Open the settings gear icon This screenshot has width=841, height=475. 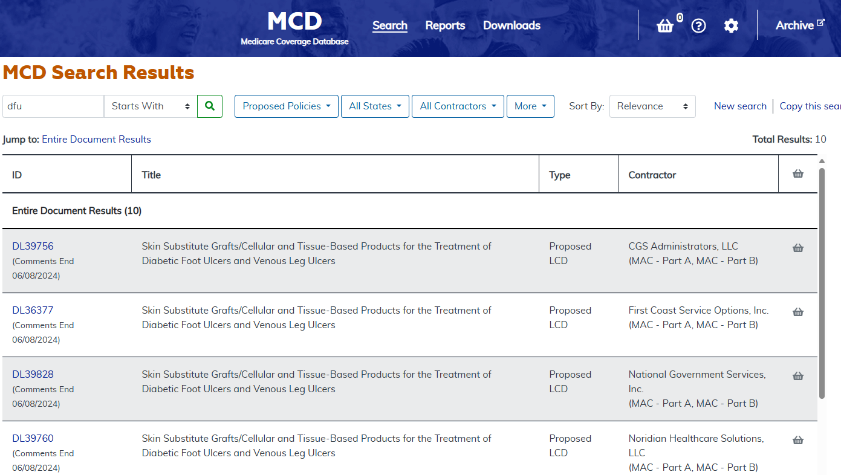731,25
